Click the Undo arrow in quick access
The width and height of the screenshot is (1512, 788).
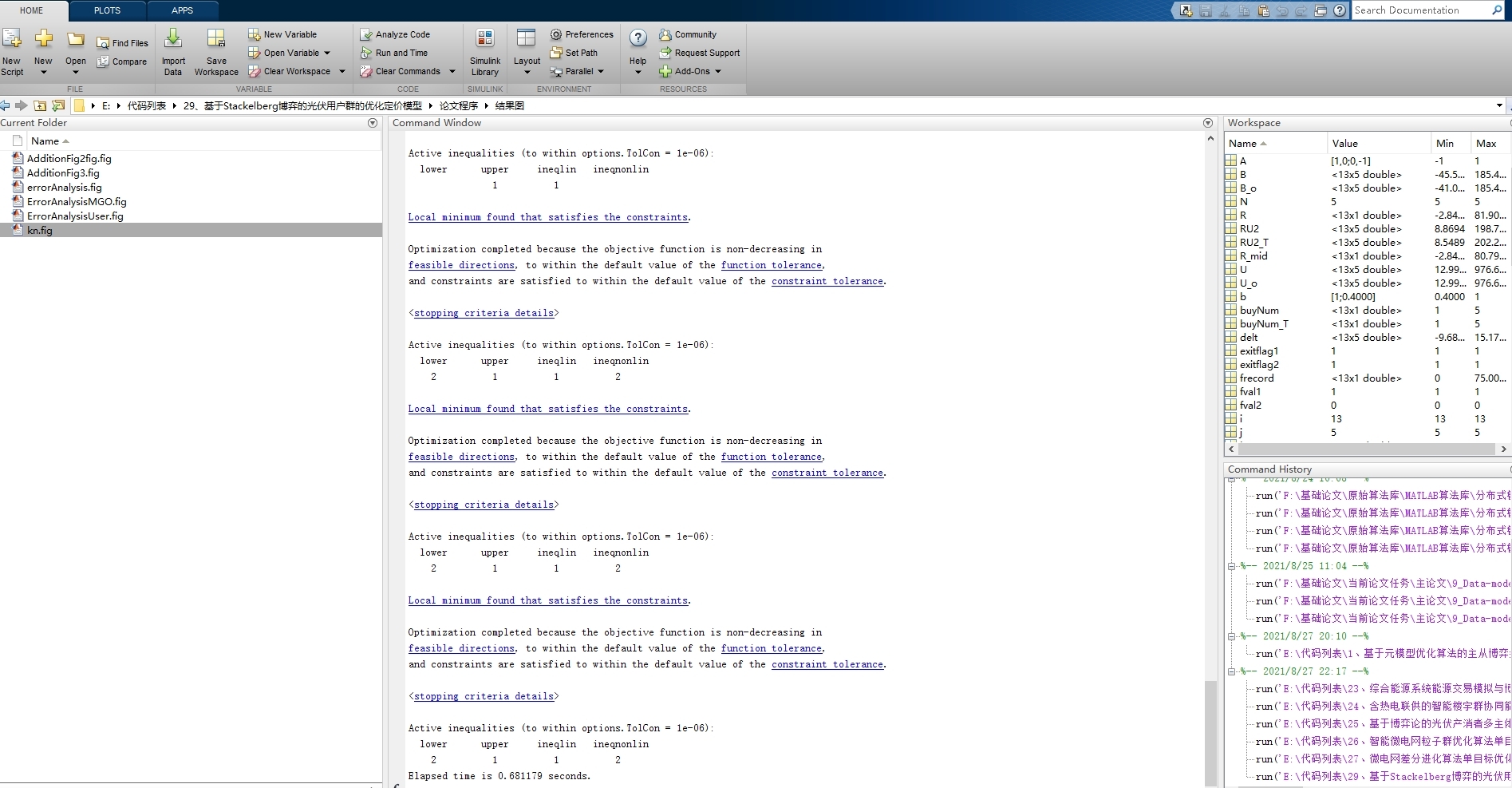[1282, 10]
